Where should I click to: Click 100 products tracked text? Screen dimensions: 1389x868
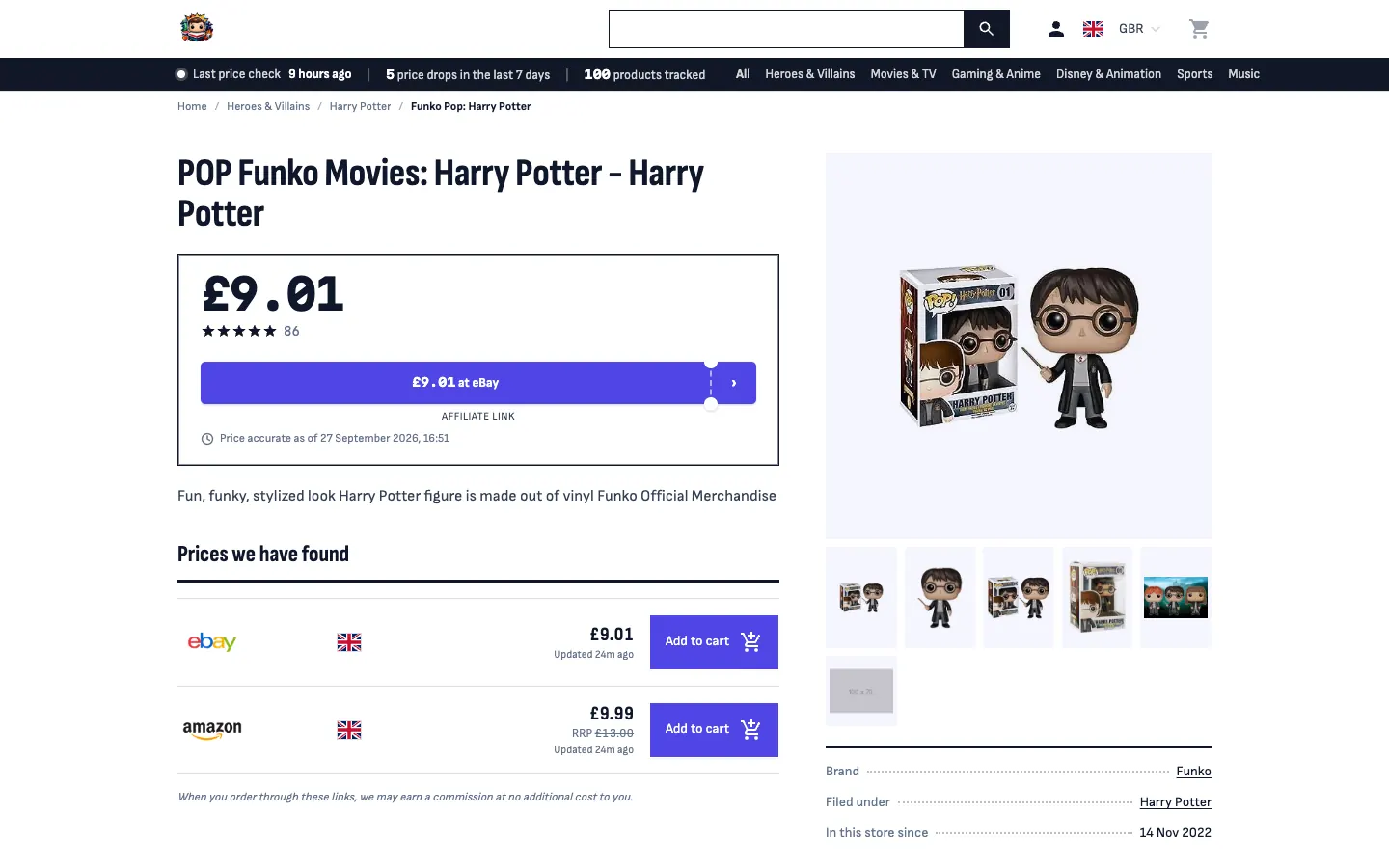(x=644, y=74)
